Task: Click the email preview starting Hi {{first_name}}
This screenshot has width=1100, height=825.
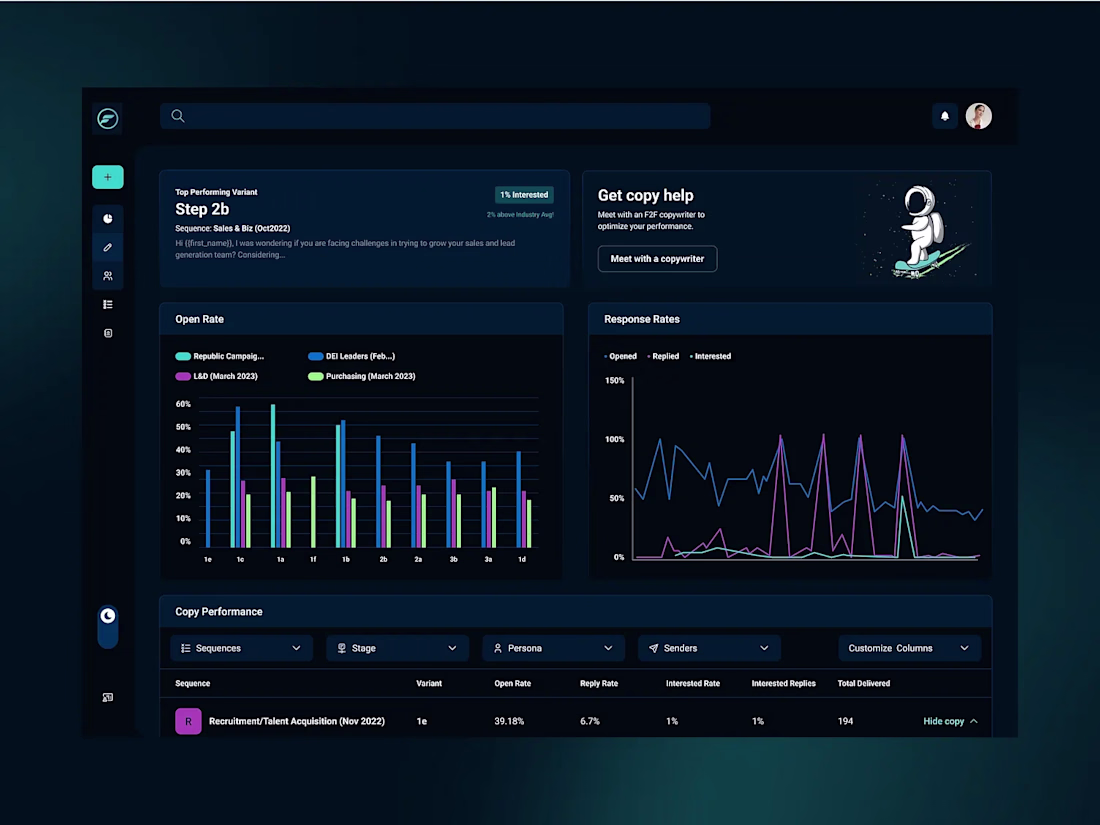Action: tap(345, 249)
